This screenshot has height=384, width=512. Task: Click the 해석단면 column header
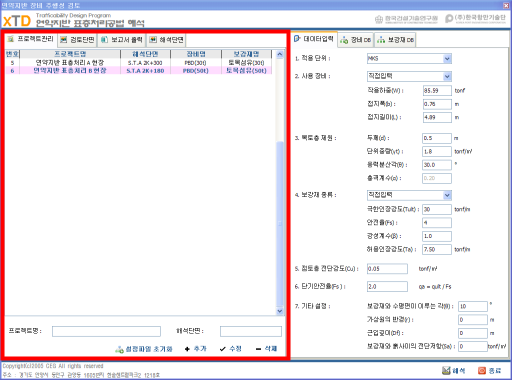pos(145,54)
